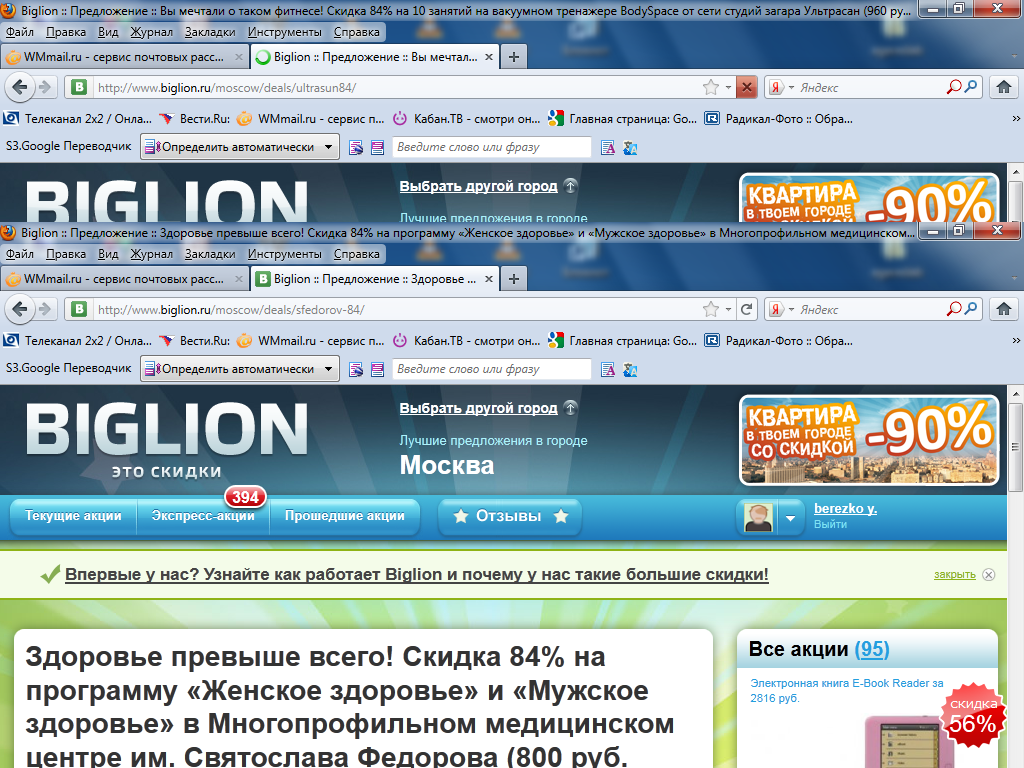The height and width of the screenshot is (768, 1024).
Task: Open Home page in lower Firefox window
Action: [x=1004, y=309]
